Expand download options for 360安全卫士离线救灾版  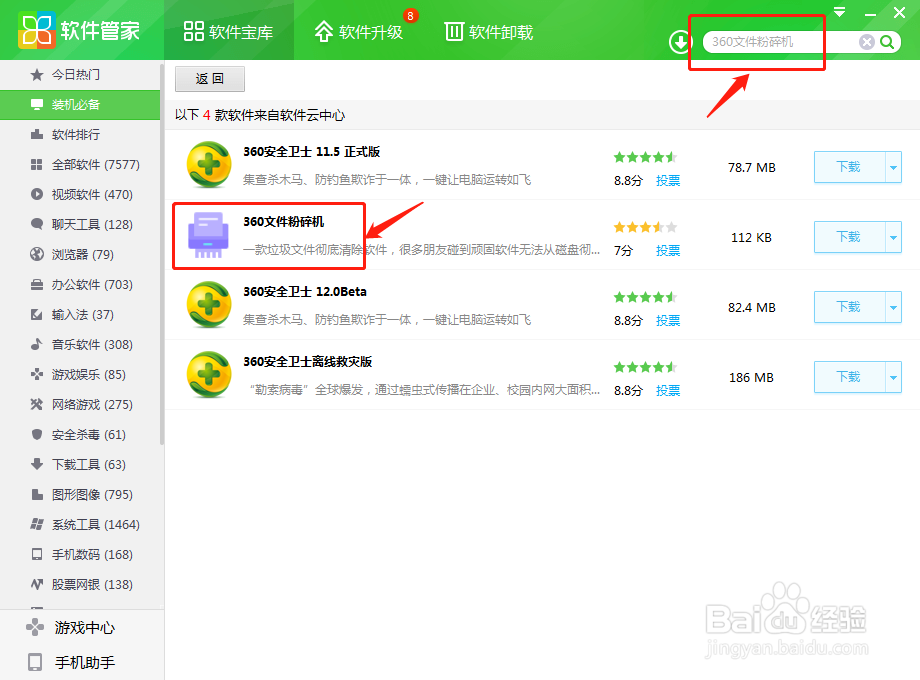[x=893, y=377]
